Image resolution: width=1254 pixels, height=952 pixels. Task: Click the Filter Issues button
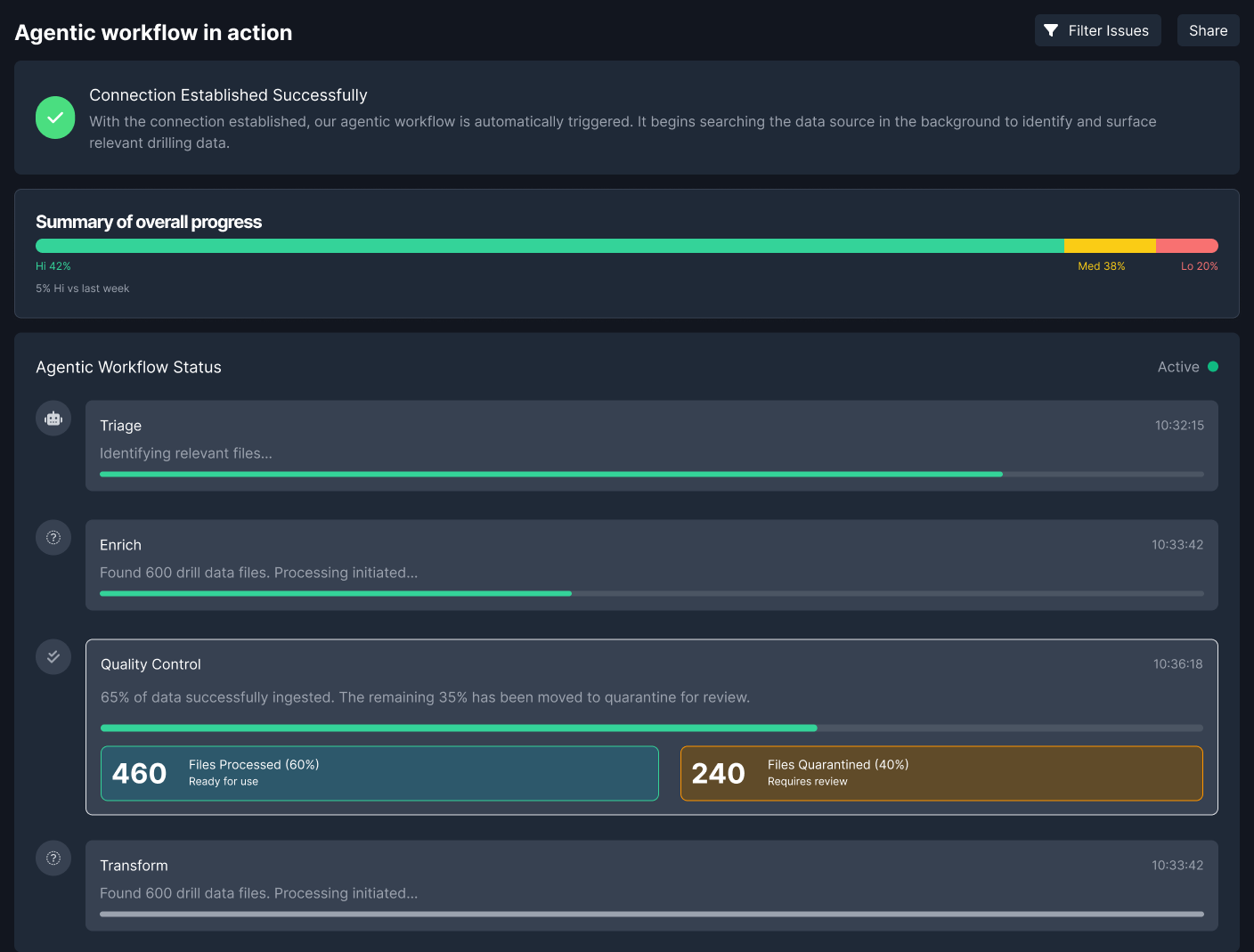(x=1097, y=30)
